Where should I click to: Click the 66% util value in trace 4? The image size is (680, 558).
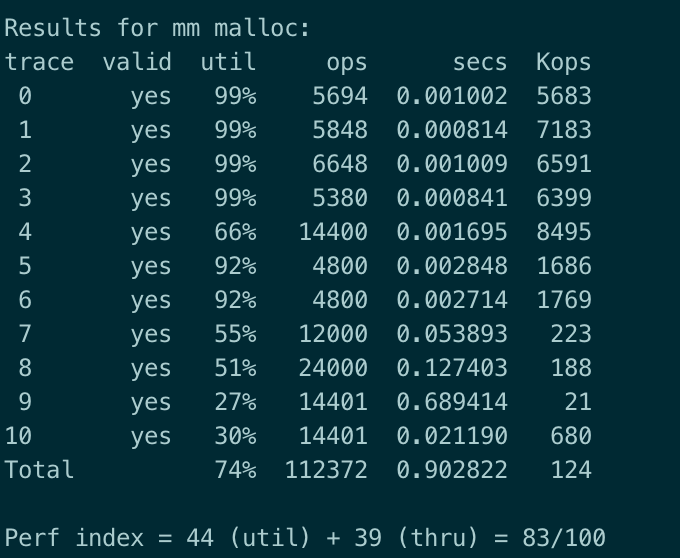coord(235,232)
